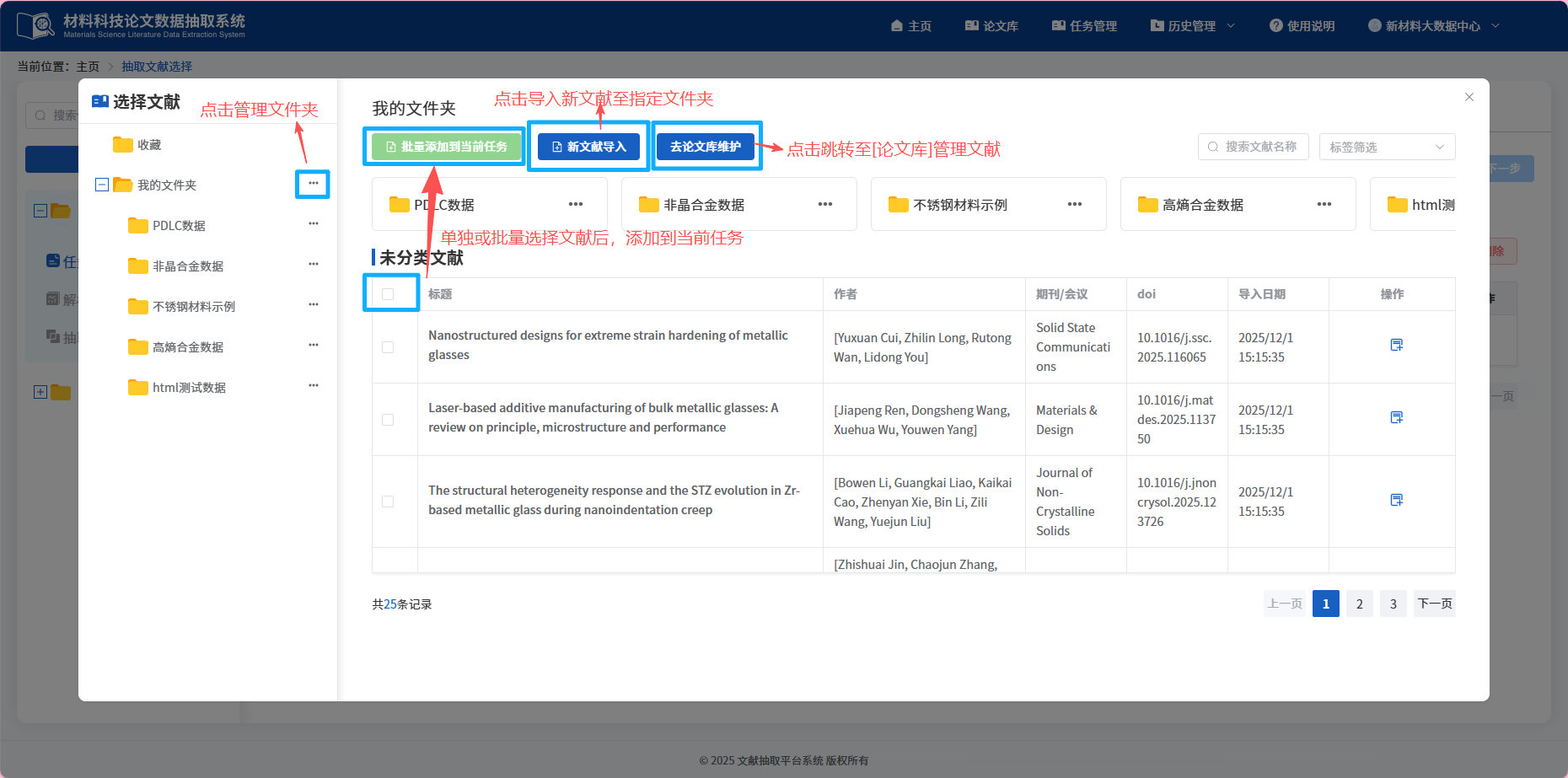The image size is (1568, 778).
Task: Select the STZ evolution paper's checkbox
Action: (388, 501)
